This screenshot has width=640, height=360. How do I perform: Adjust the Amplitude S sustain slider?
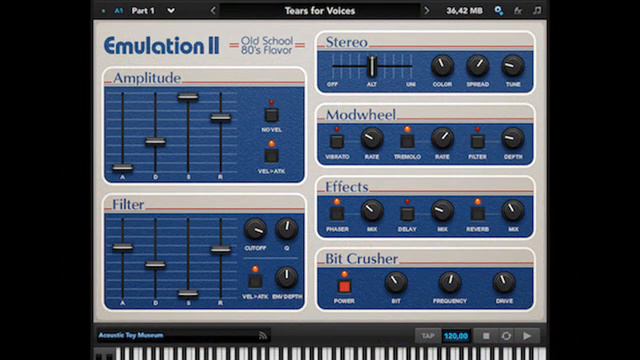click(188, 97)
